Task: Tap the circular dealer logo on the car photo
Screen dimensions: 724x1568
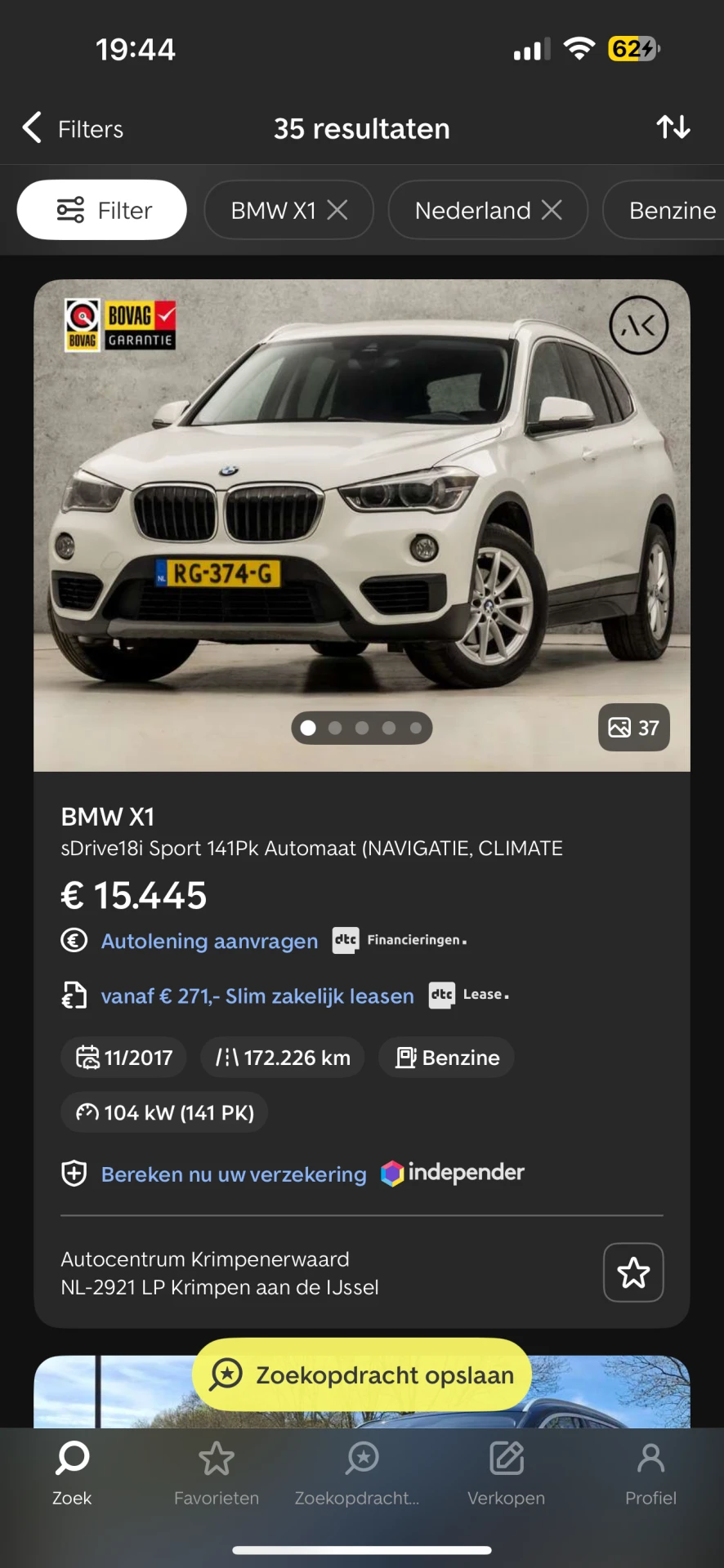Action: pyautogui.click(x=639, y=325)
